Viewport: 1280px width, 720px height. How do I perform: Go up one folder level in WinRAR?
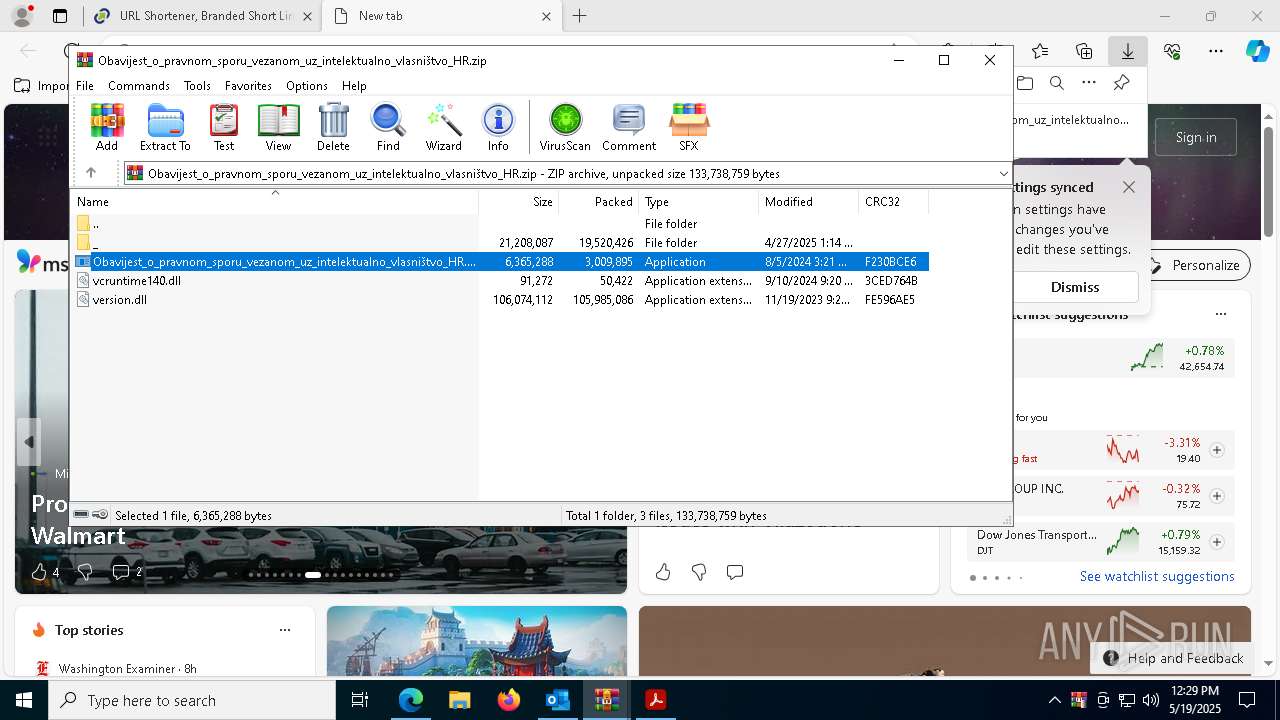coord(91,173)
